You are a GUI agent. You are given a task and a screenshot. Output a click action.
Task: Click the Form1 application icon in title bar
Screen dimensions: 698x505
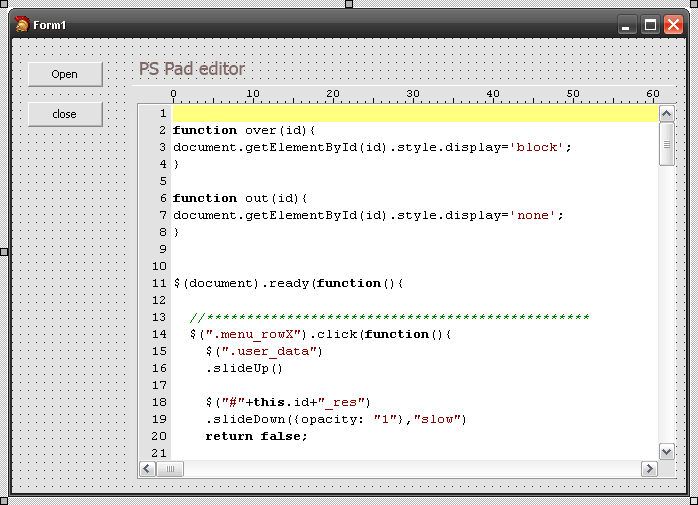coord(22,24)
